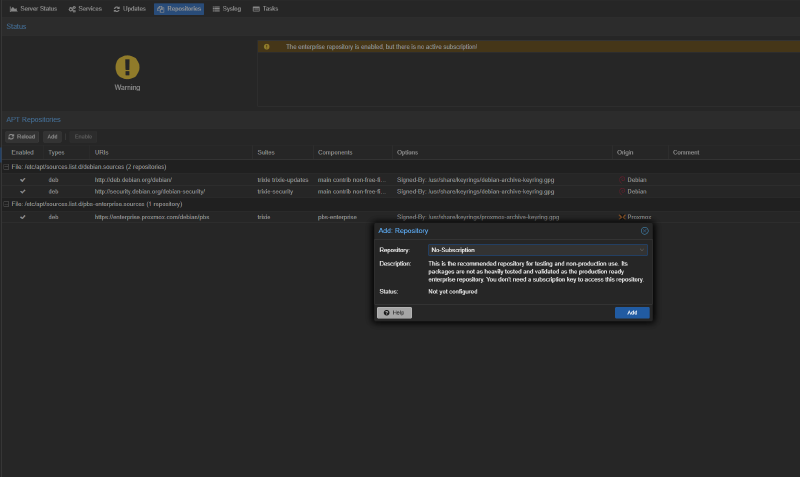Select the trixie-security suite cell
Image resolution: width=800 pixels, height=477 pixels.
pyautogui.click(x=275, y=191)
